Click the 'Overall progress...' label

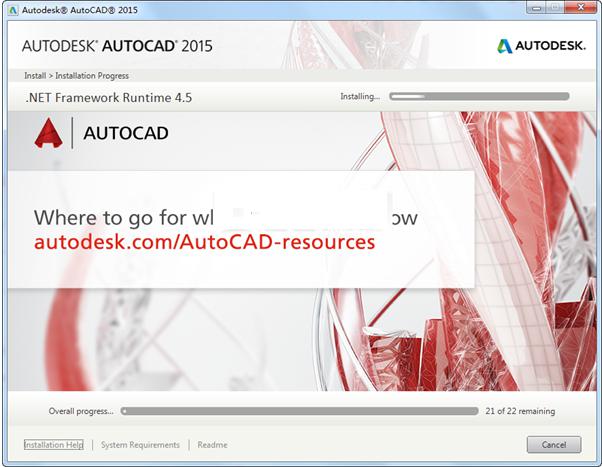[x=81, y=411]
